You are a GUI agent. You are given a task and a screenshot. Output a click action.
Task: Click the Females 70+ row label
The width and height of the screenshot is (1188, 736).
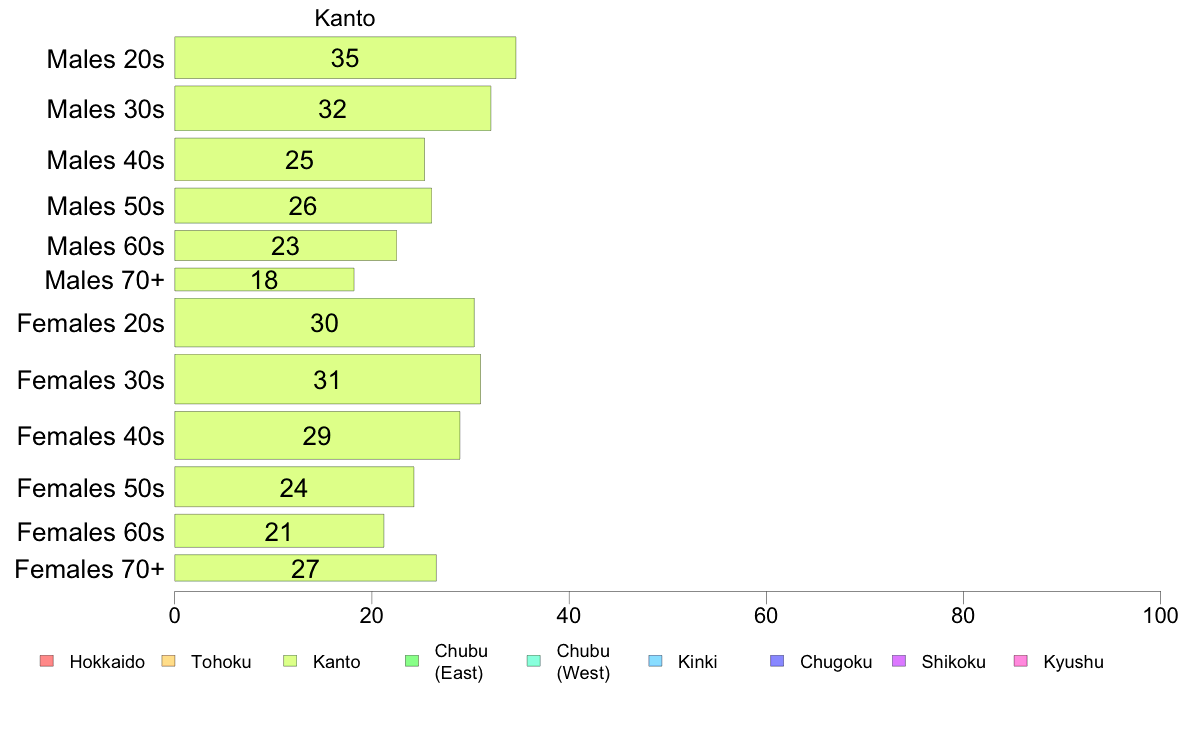click(89, 569)
